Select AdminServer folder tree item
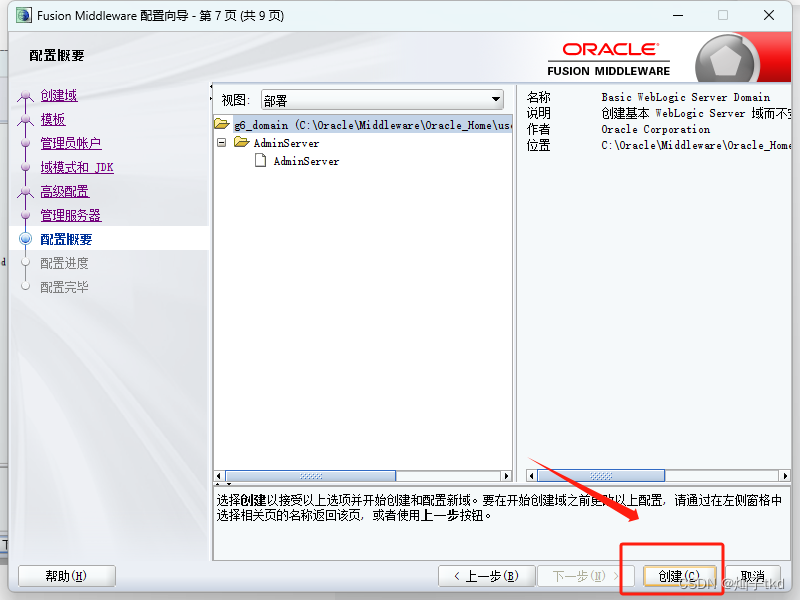800x600 pixels. (x=286, y=143)
